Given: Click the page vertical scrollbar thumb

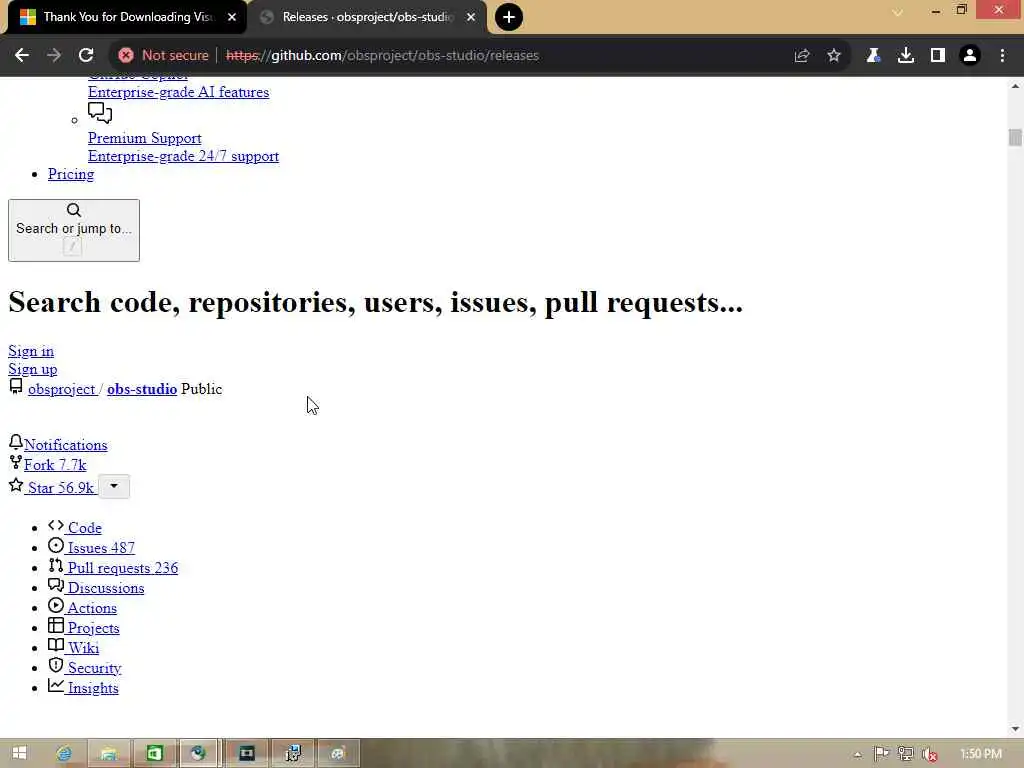Looking at the screenshot, I should pyautogui.click(x=1015, y=138).
